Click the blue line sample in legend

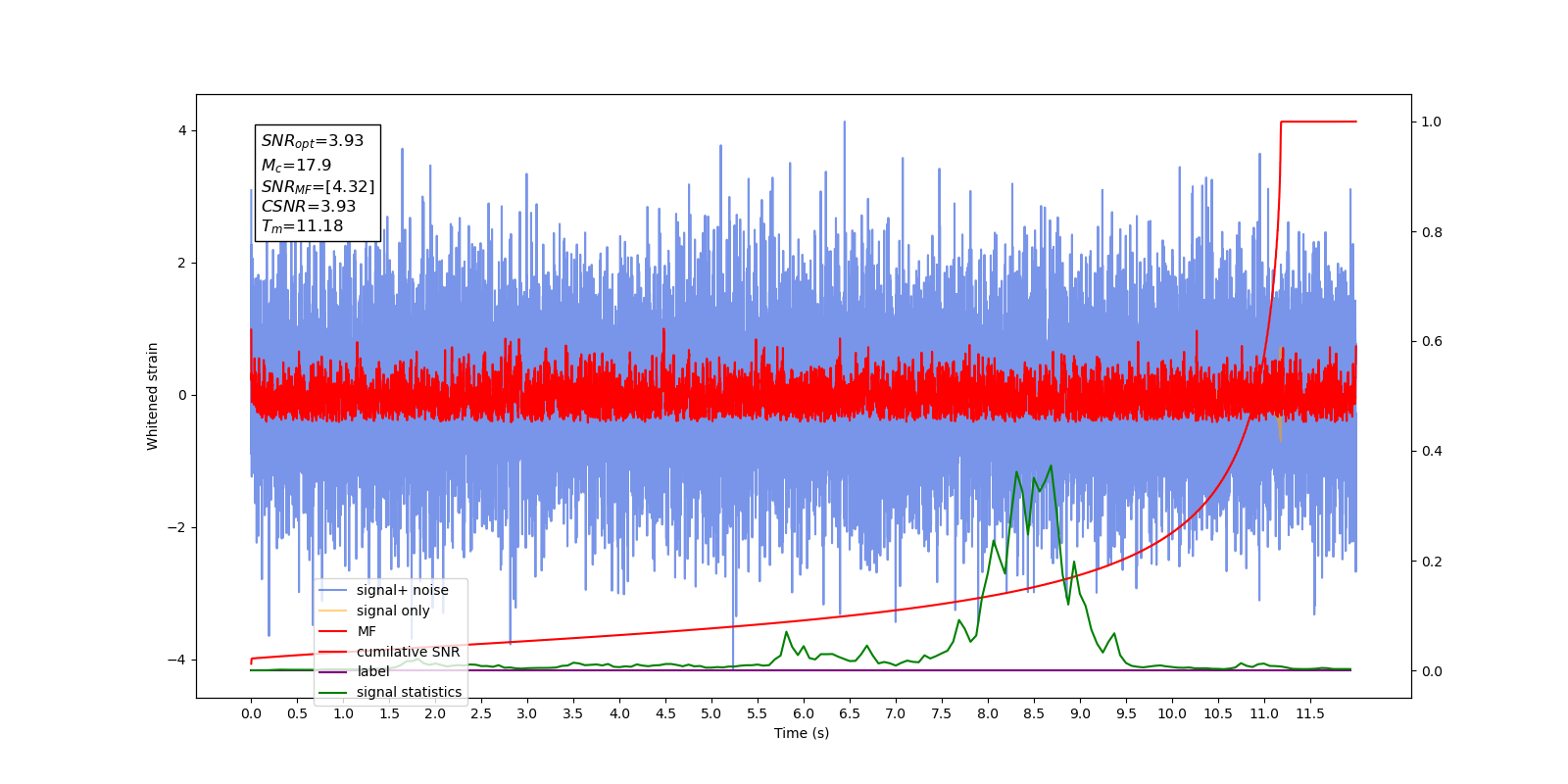(x=334, y=591)
